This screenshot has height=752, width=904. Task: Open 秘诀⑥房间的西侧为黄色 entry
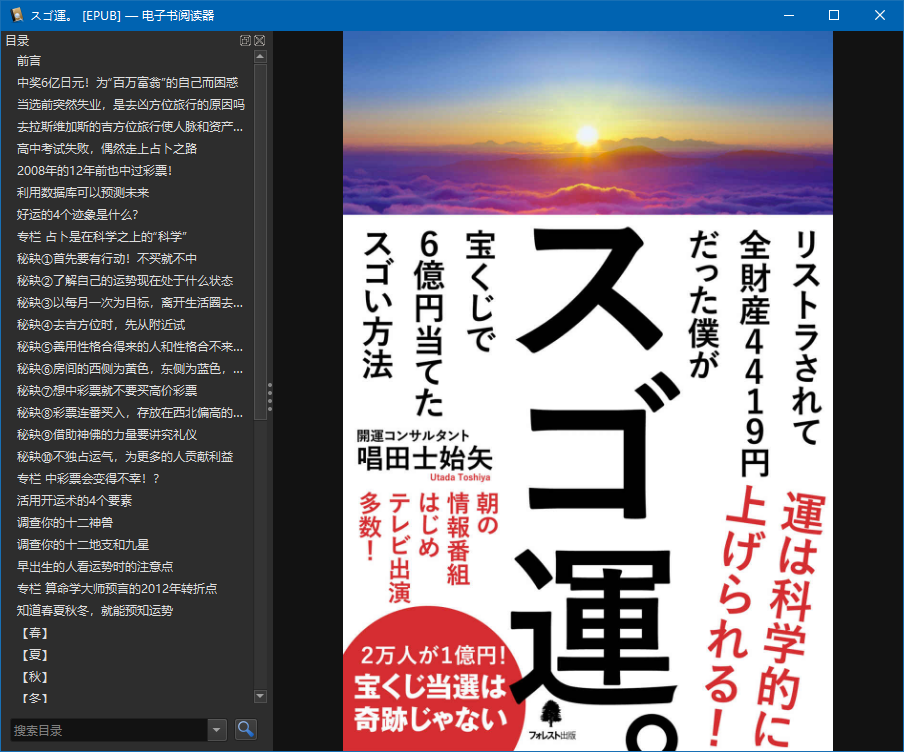(x=130, y=369)
